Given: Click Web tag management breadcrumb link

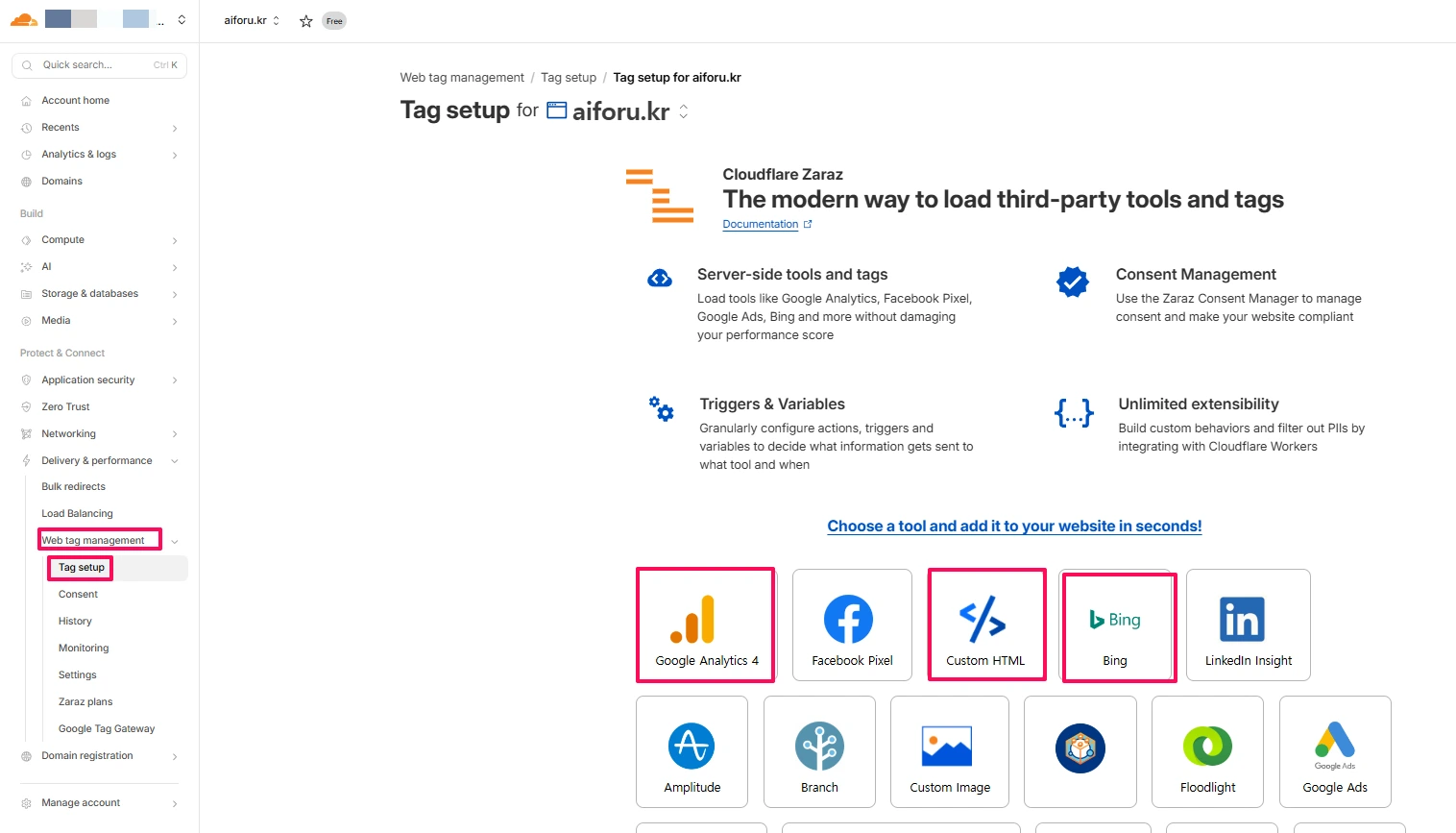Looking at the screenshot, I should 462,78.
